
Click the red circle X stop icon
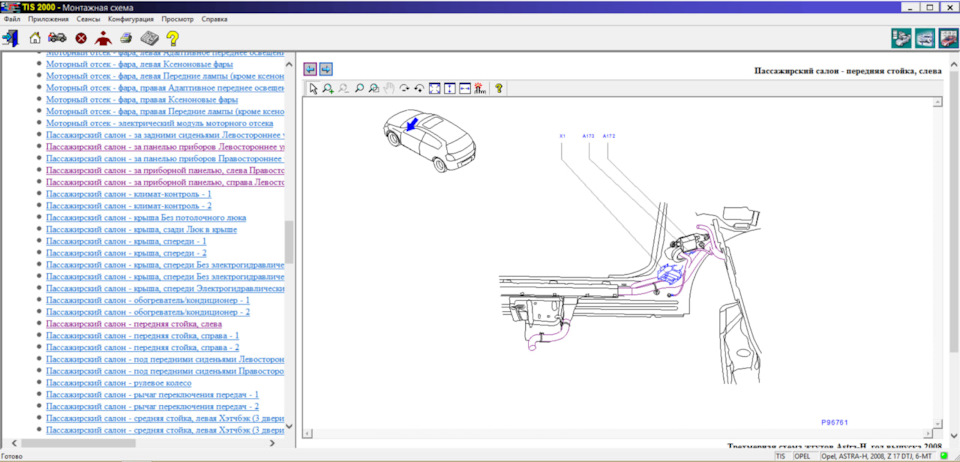tap(81, 39)
